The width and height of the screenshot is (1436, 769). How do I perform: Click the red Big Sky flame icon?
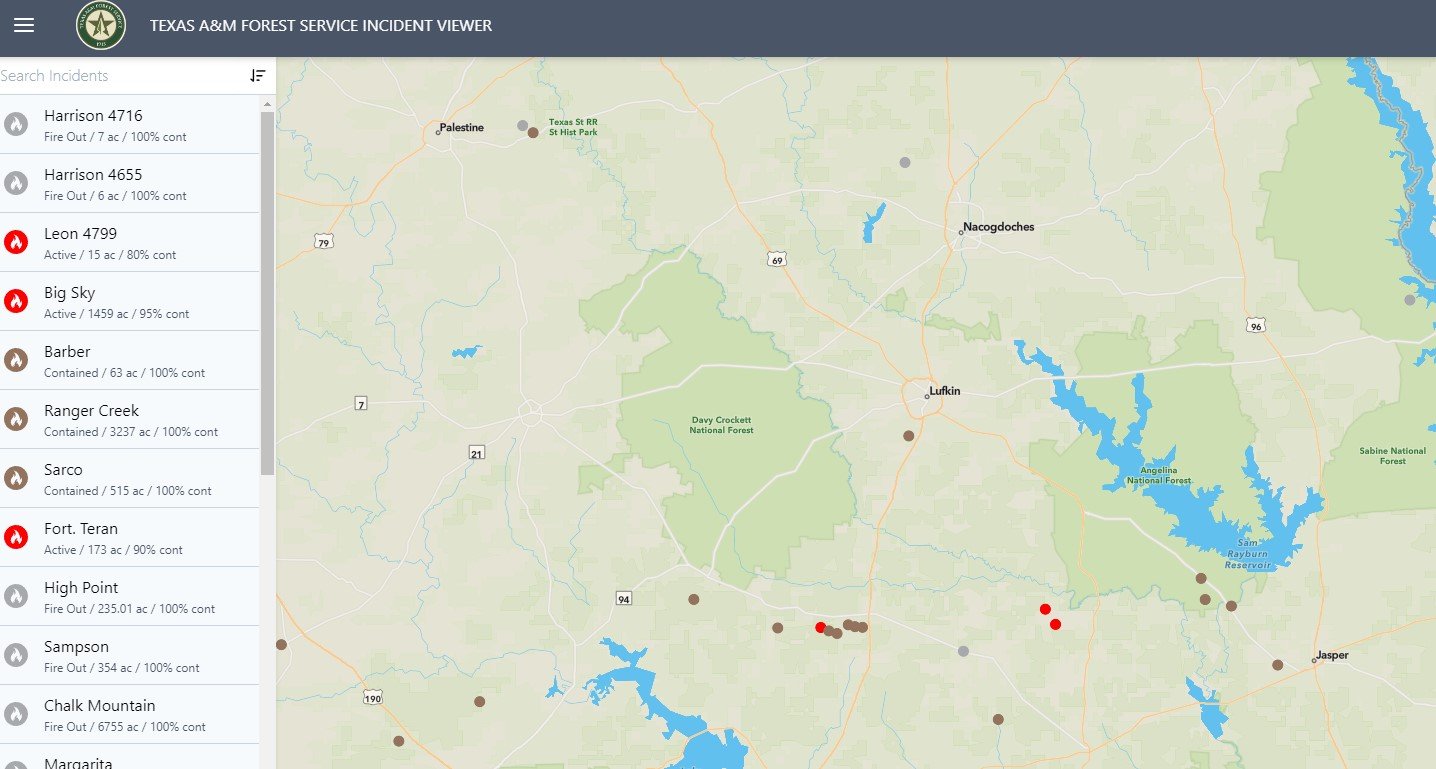(15, 301)
